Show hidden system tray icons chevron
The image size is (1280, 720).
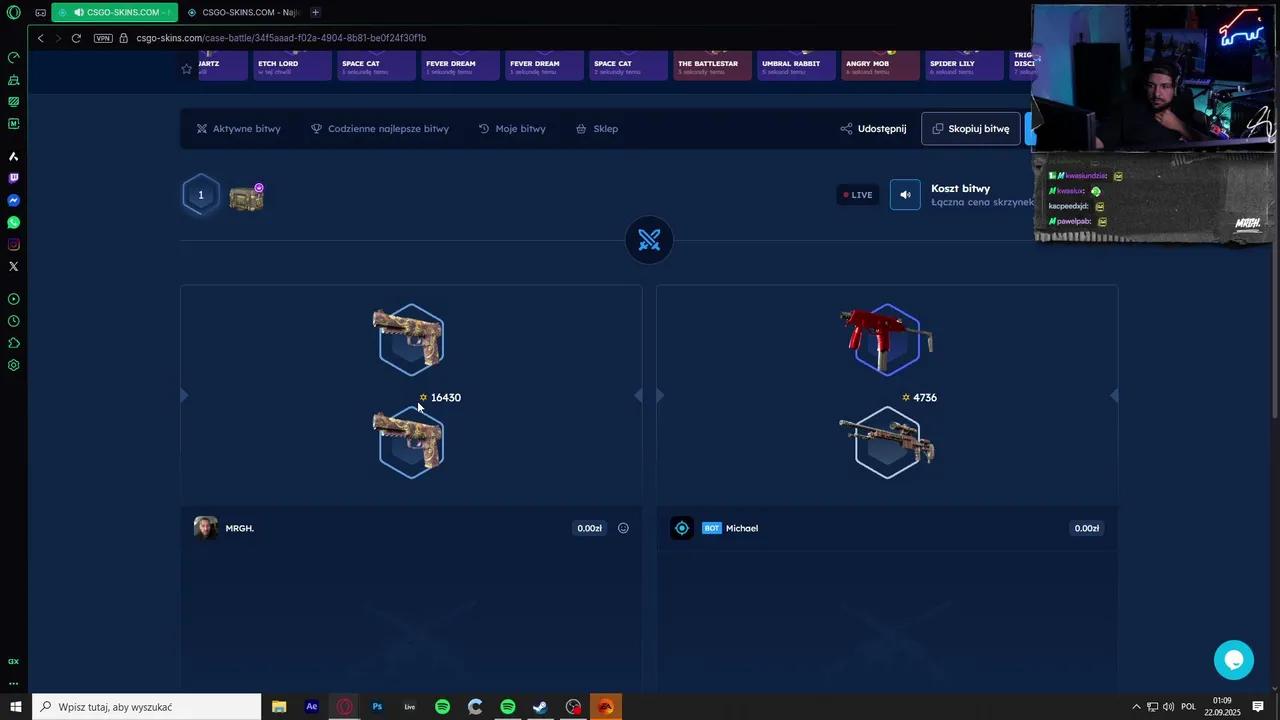click(1136, 707)
